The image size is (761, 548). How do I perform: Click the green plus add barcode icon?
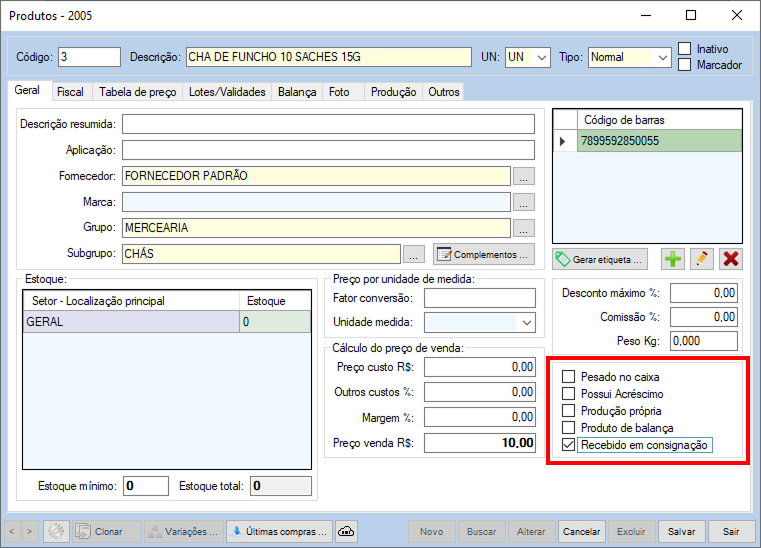tap(673, 259)
